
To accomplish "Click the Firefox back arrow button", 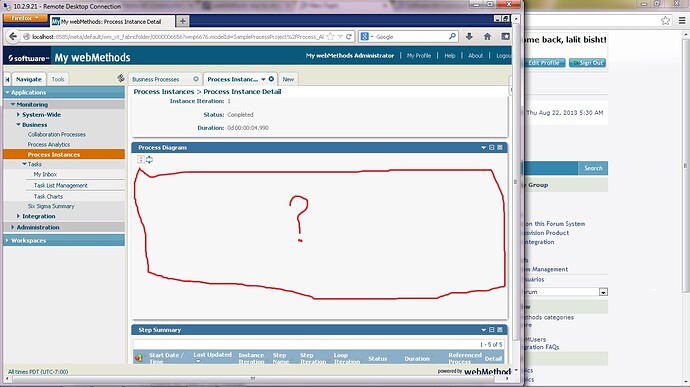I will coord(13,37).
